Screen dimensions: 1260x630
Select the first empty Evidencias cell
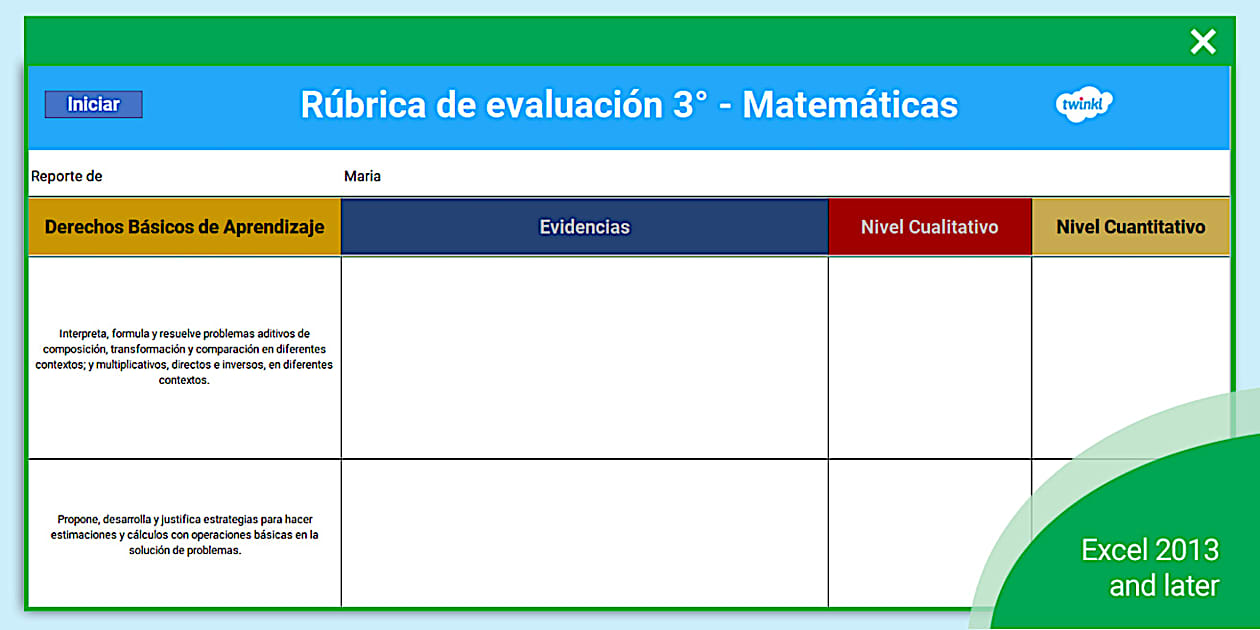tap(585, 355)
